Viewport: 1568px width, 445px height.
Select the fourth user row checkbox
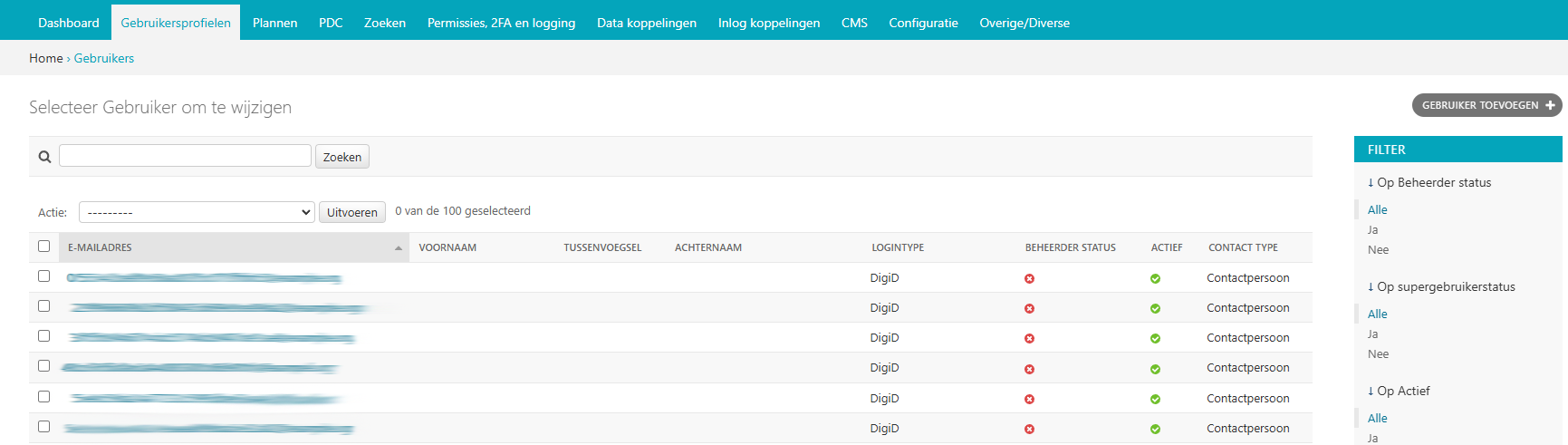43,366
